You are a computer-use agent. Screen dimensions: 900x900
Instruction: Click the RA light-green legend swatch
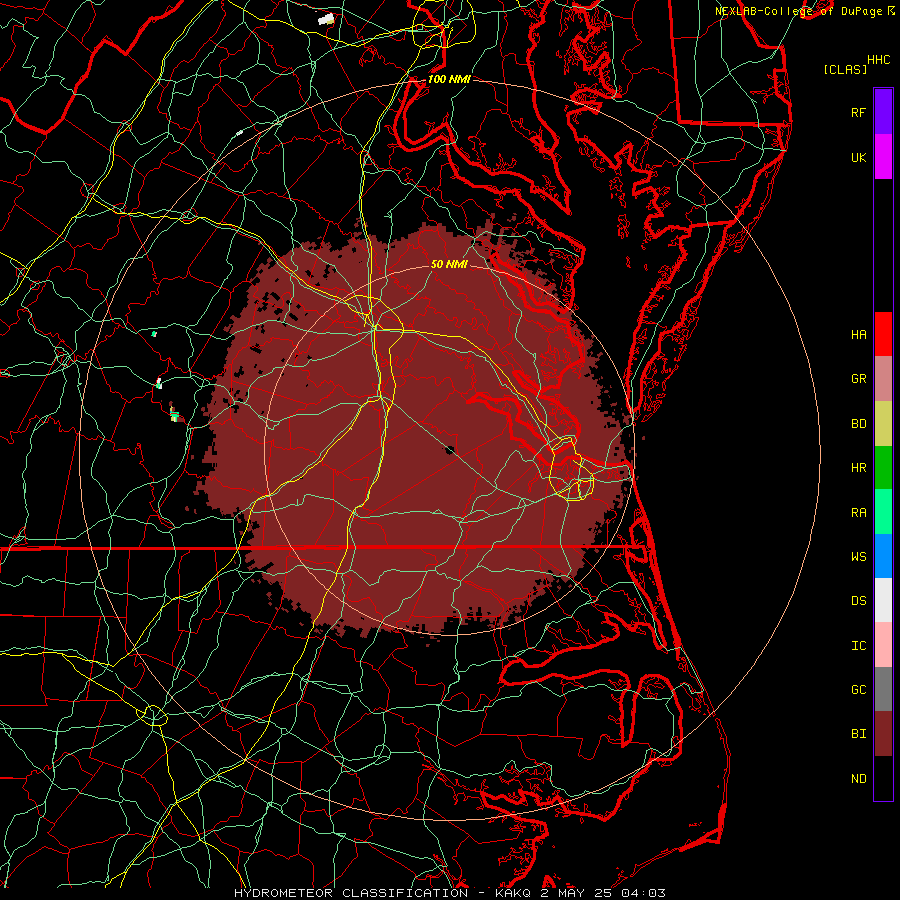coord(883,512)
